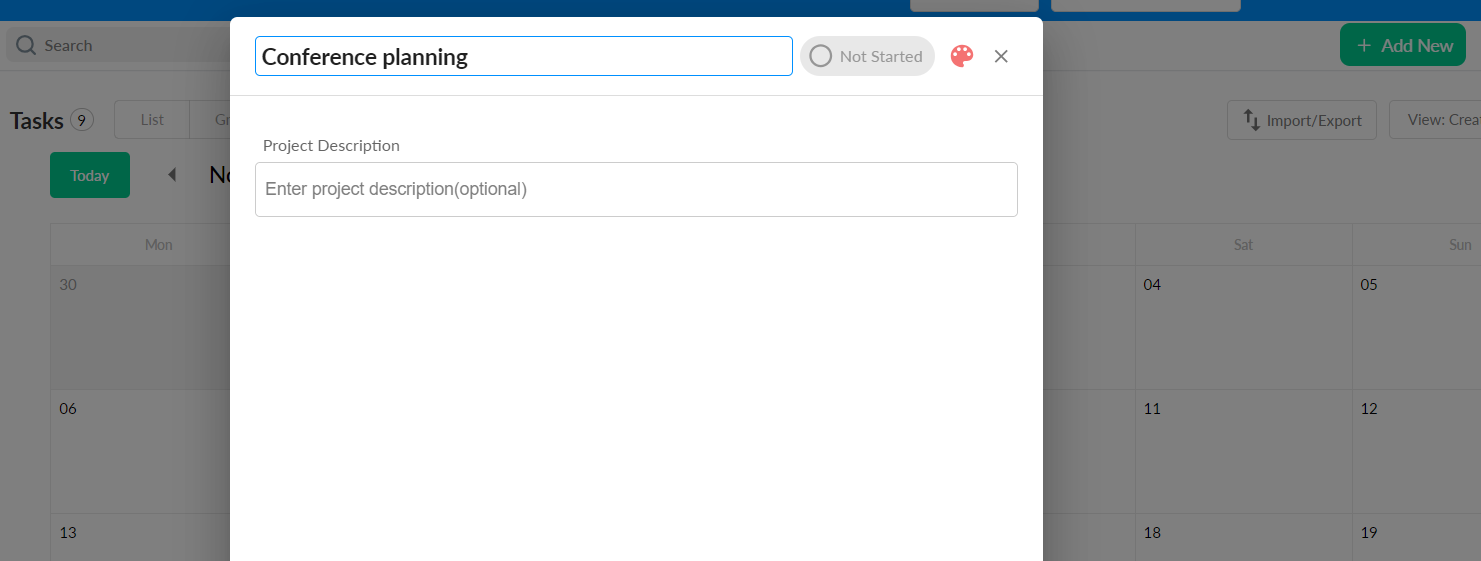Open the Import/Export options
1481x561 pixels.
[x=1301, y=120]
